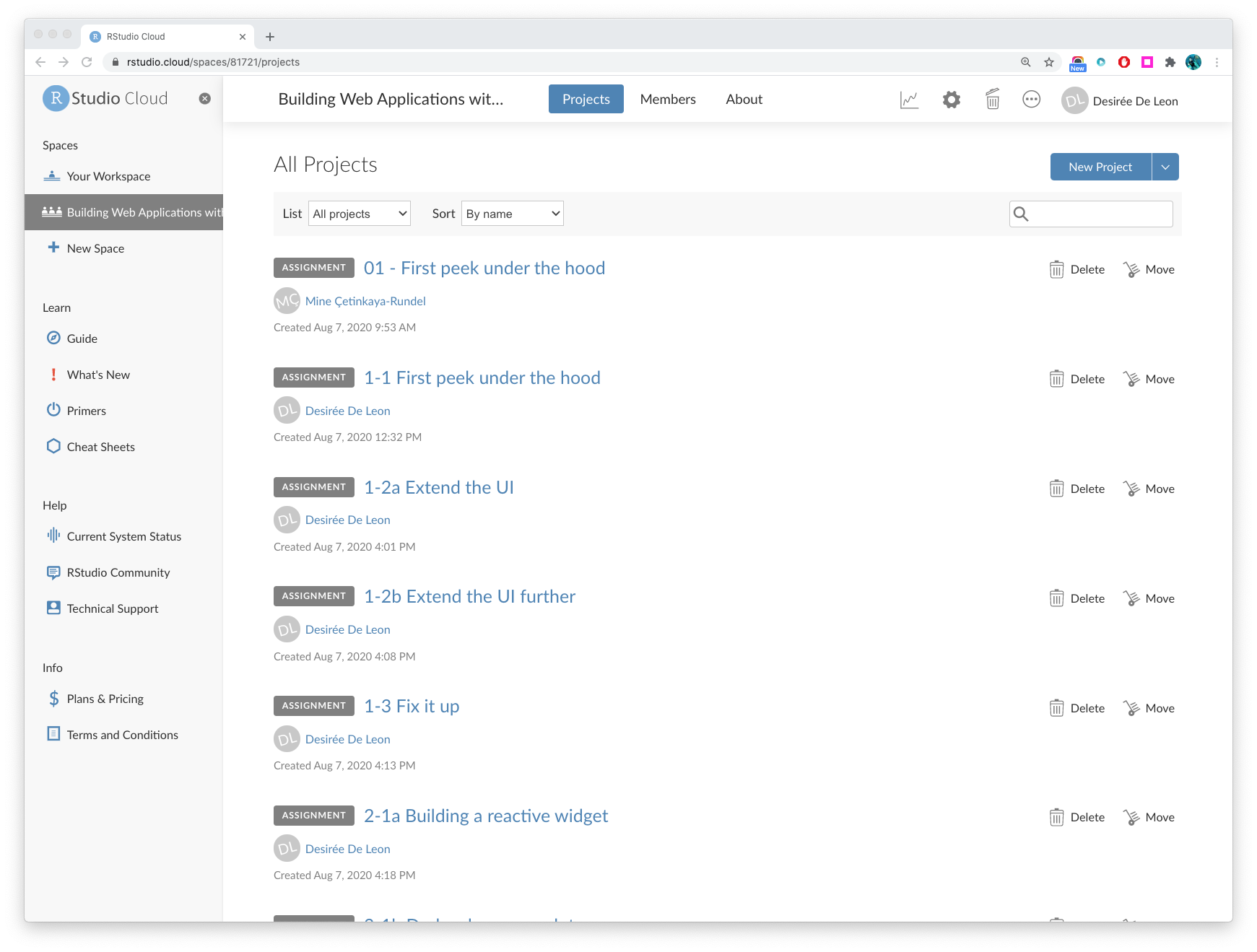Click the project search input field
Image resolution: width=1257 pixels, height=952 pixels.
click(x=1091, y=214)
